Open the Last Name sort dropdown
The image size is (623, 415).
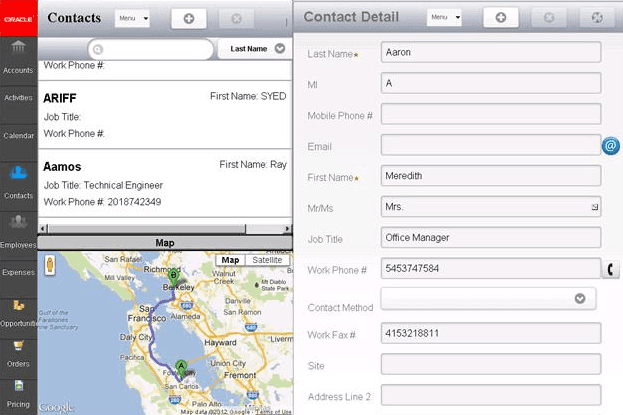tap(255, 48)
